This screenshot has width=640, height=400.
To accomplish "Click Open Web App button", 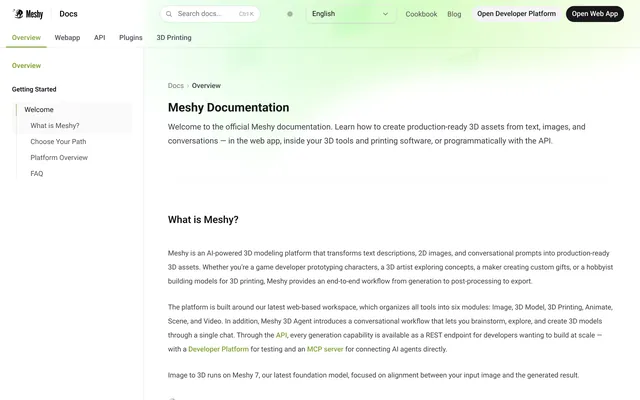I will click(594, 14).
